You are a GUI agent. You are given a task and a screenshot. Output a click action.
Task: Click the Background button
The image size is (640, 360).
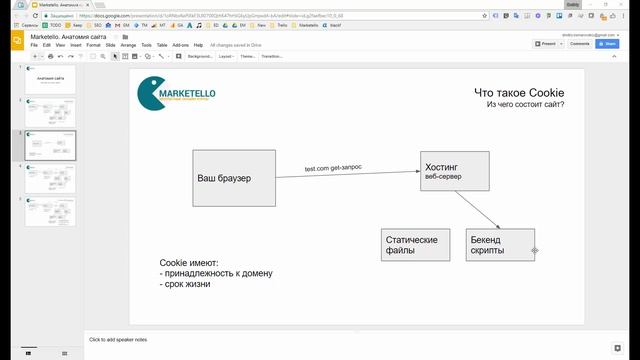[x=200, y=56]
